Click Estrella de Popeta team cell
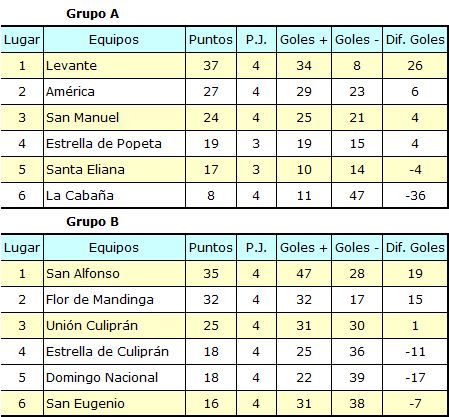 tap(114, 144)
